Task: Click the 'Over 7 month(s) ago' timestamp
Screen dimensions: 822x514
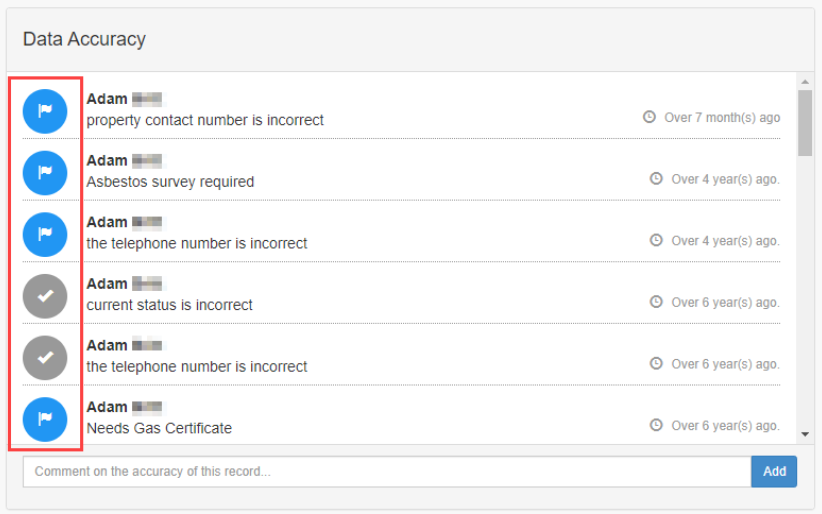Action: coord(722,118)
